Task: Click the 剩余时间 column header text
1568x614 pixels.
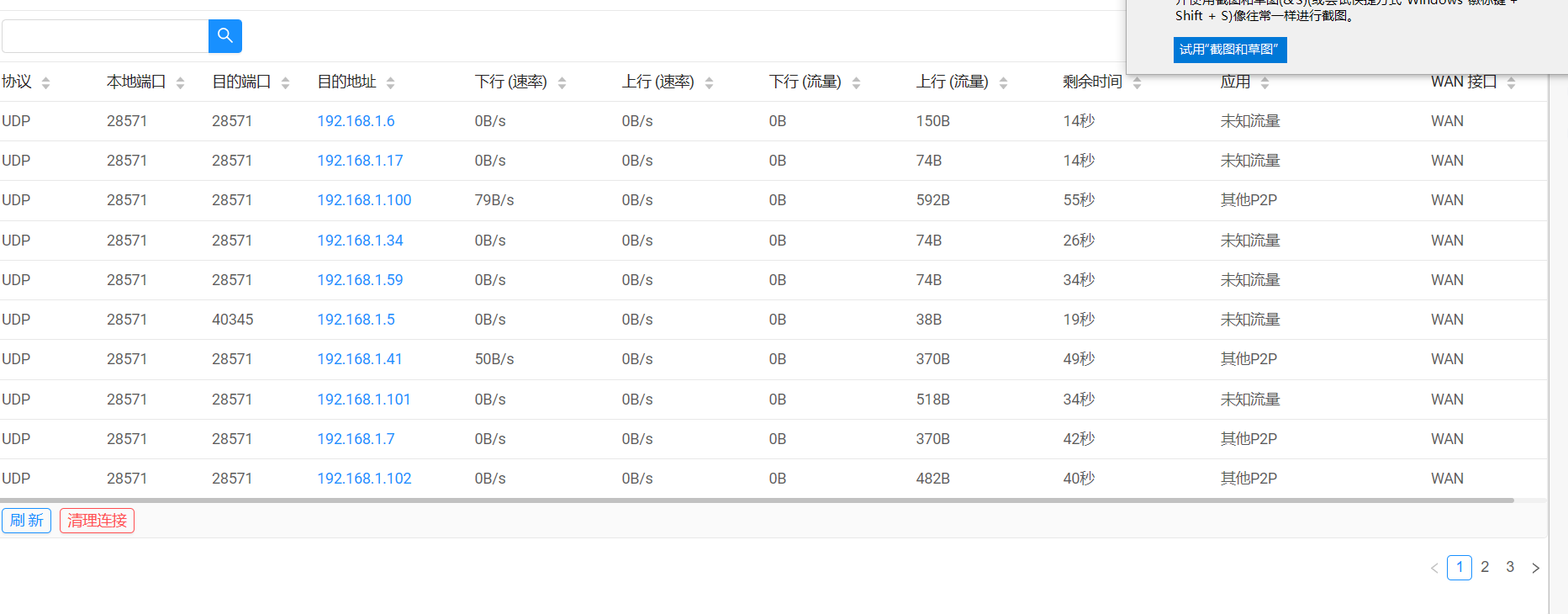Action: pyautogui.click(x=1092, y=82)
